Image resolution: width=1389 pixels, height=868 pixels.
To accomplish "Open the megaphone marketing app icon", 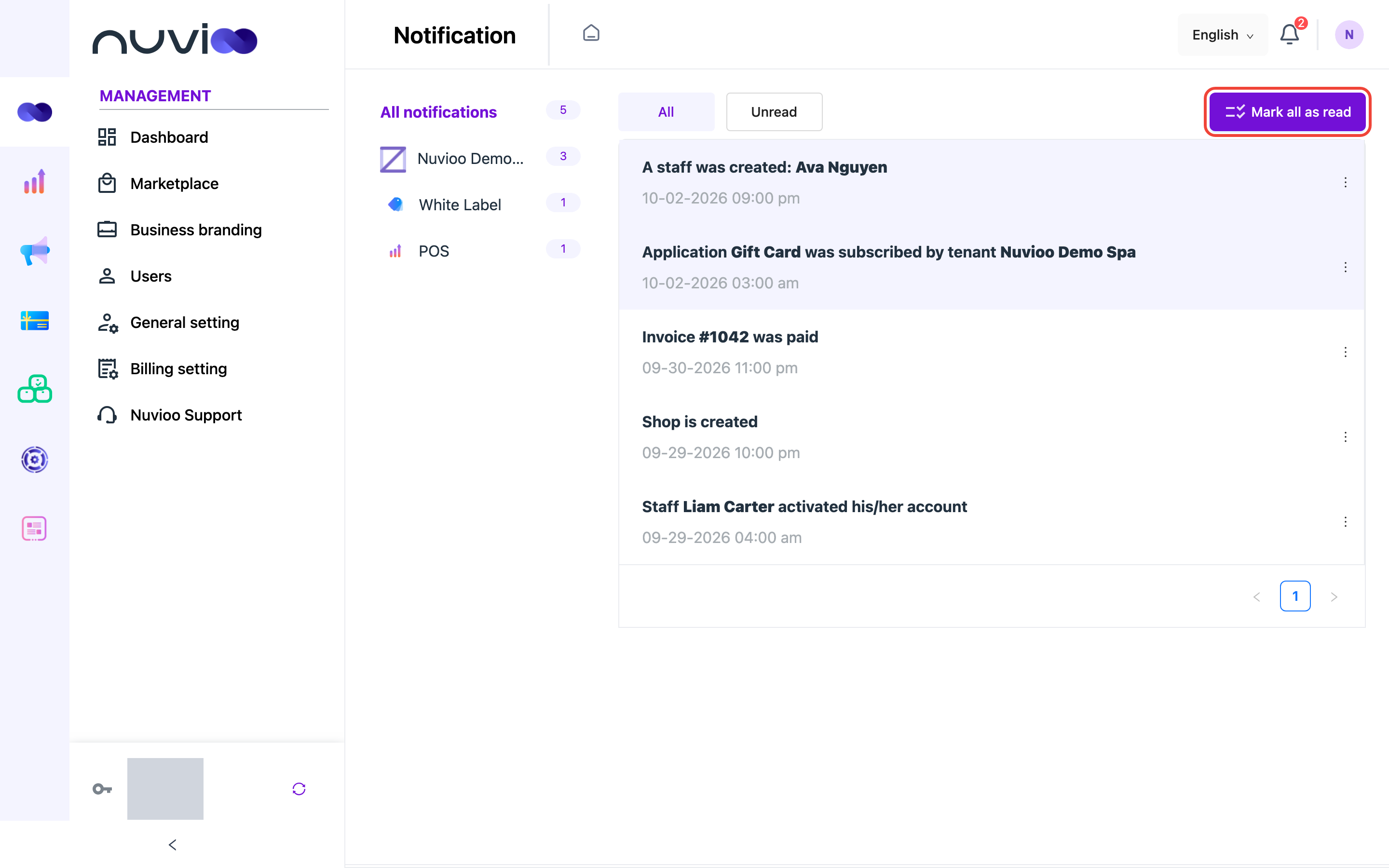I will tap(34, 251).
